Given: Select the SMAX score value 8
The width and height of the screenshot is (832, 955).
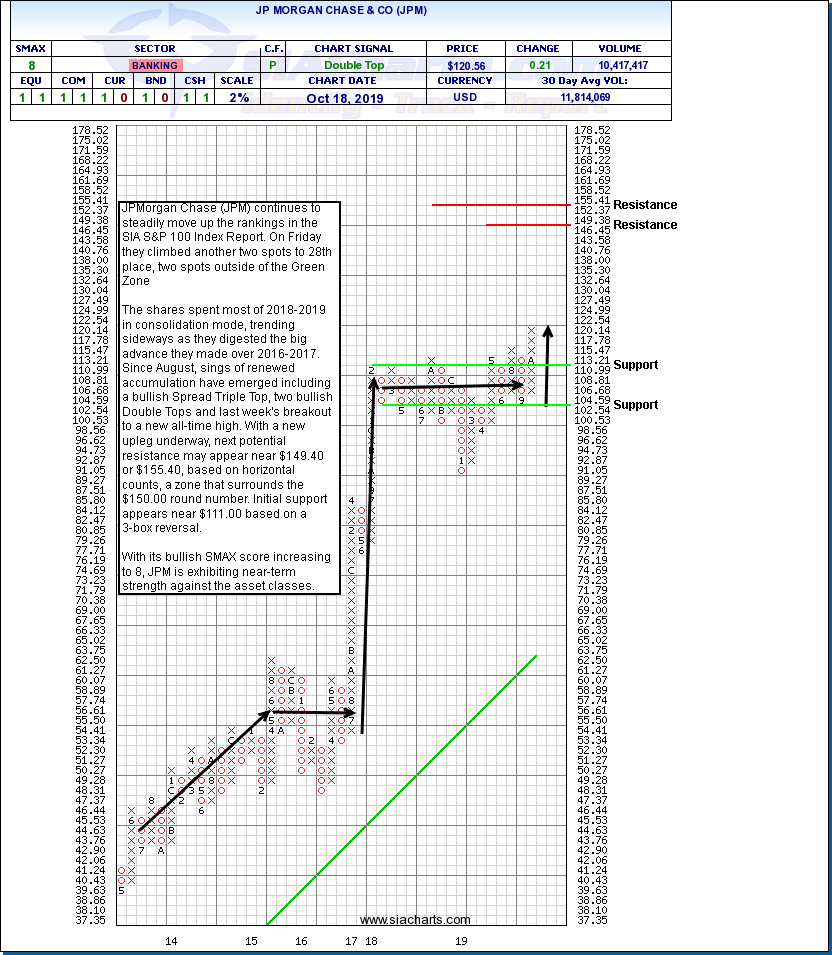Looking at the screenshot, I should click(x=30, y=65).
